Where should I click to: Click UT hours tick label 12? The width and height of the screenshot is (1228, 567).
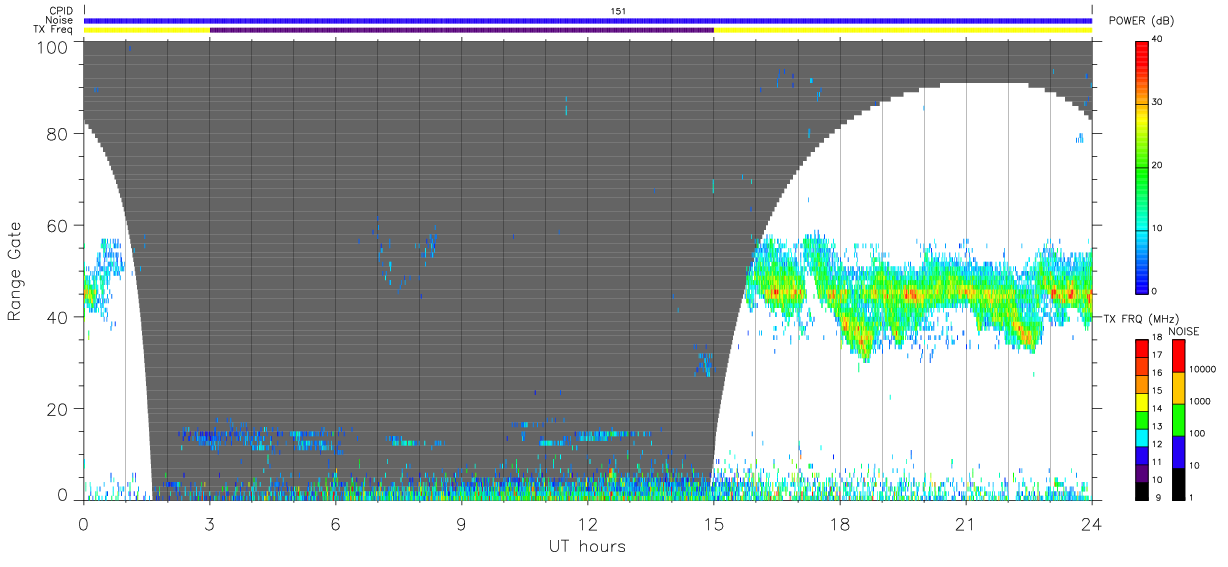click(588, 524)
